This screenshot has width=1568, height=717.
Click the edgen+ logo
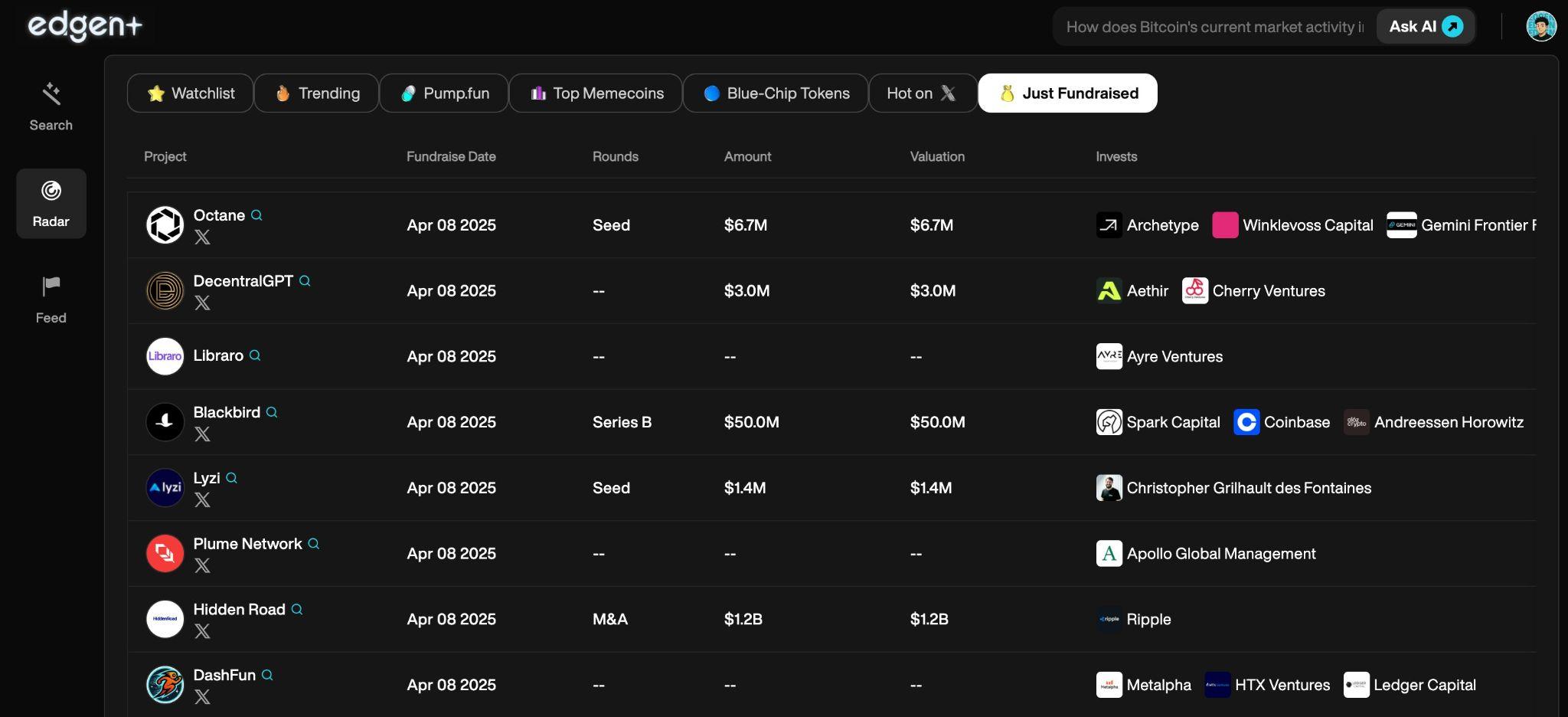pos(85,26)
